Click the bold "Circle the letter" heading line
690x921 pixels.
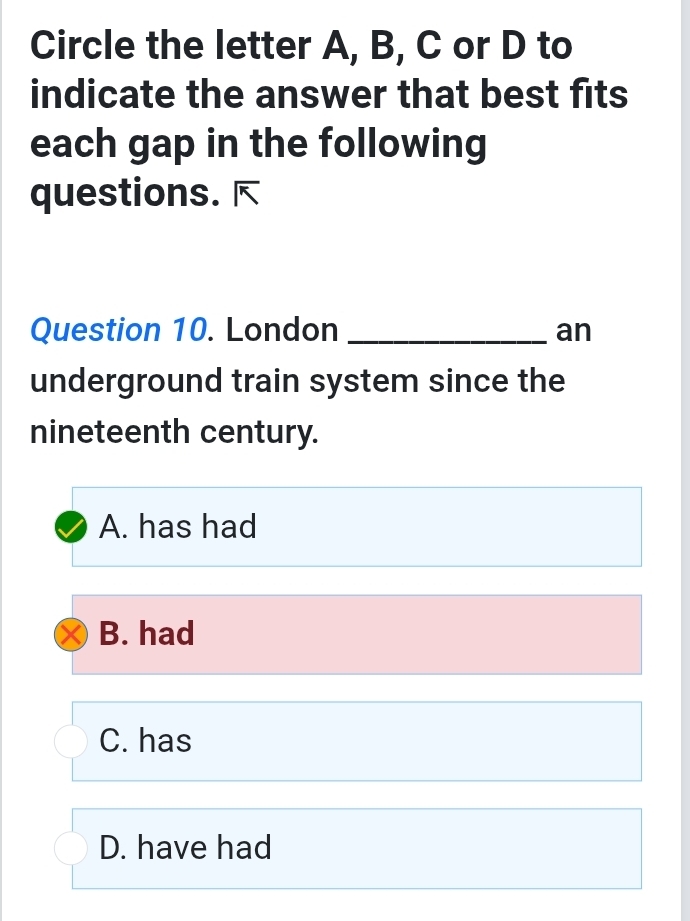(x=301, y=46)
